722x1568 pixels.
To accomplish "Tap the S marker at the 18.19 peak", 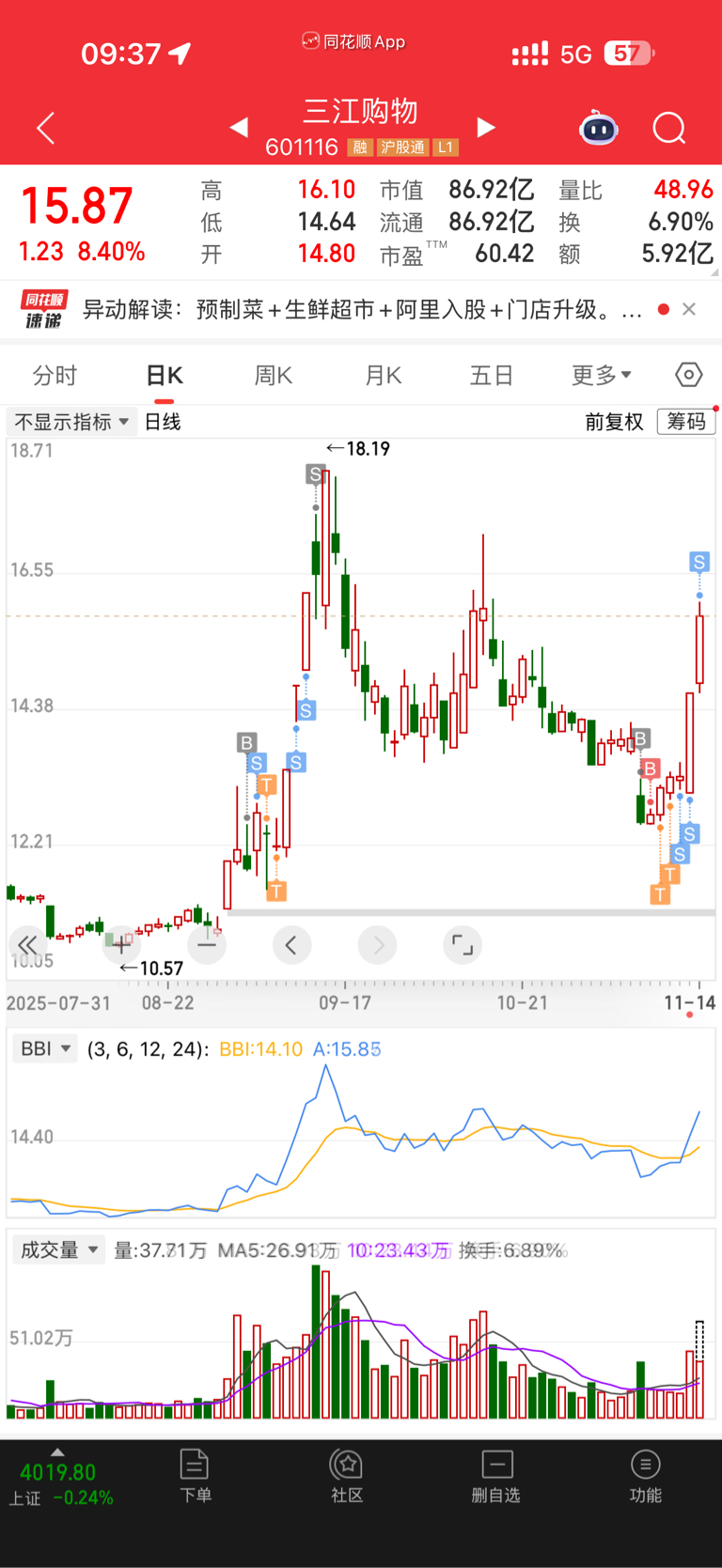I will 315,474.
